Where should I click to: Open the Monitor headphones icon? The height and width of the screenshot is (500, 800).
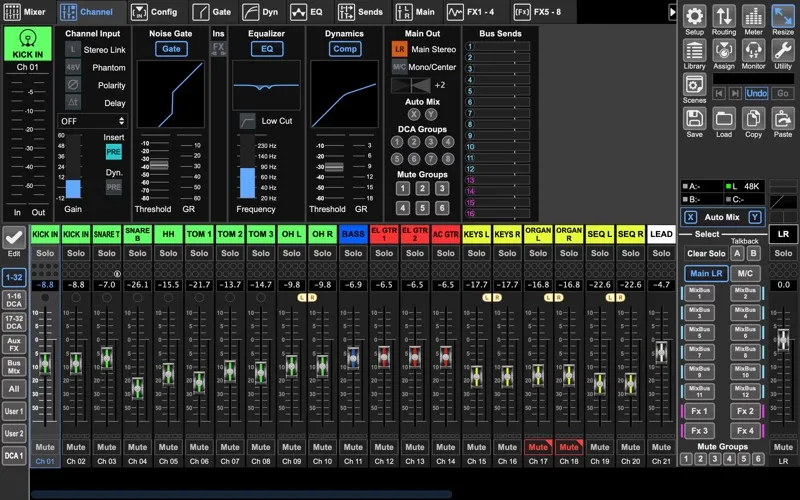click(754, 50)
